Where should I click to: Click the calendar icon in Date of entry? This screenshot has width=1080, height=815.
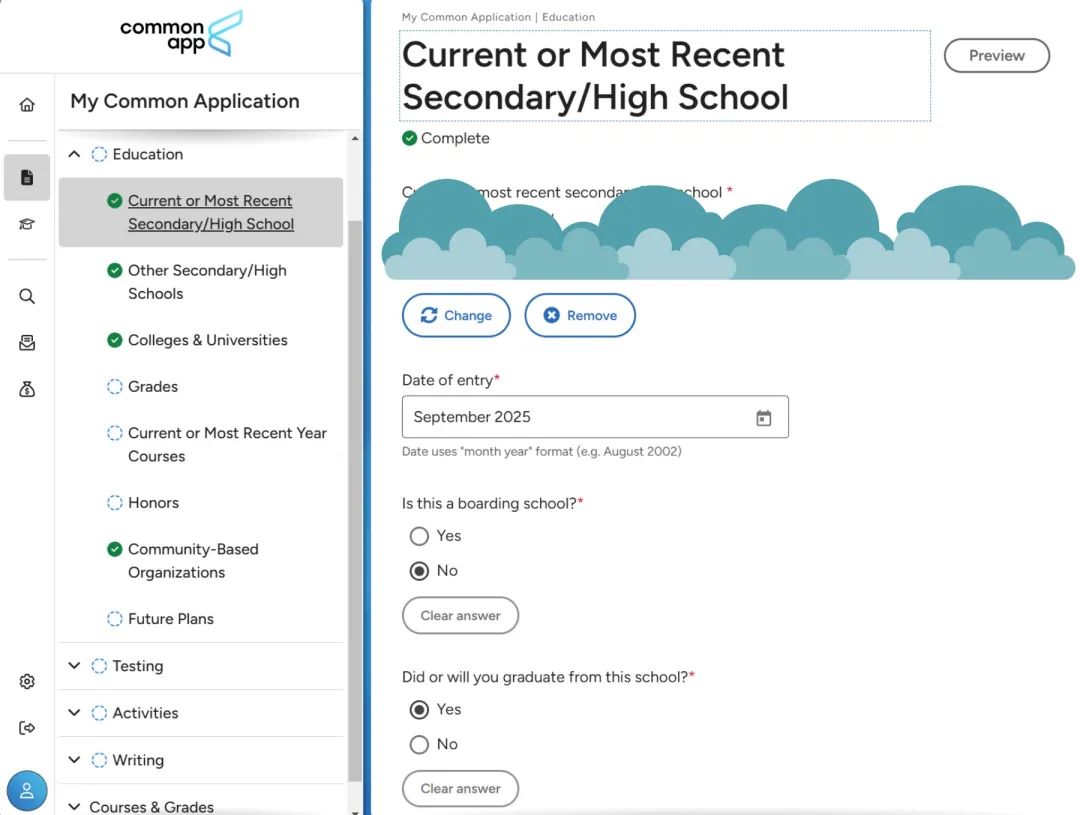[763, 417]
